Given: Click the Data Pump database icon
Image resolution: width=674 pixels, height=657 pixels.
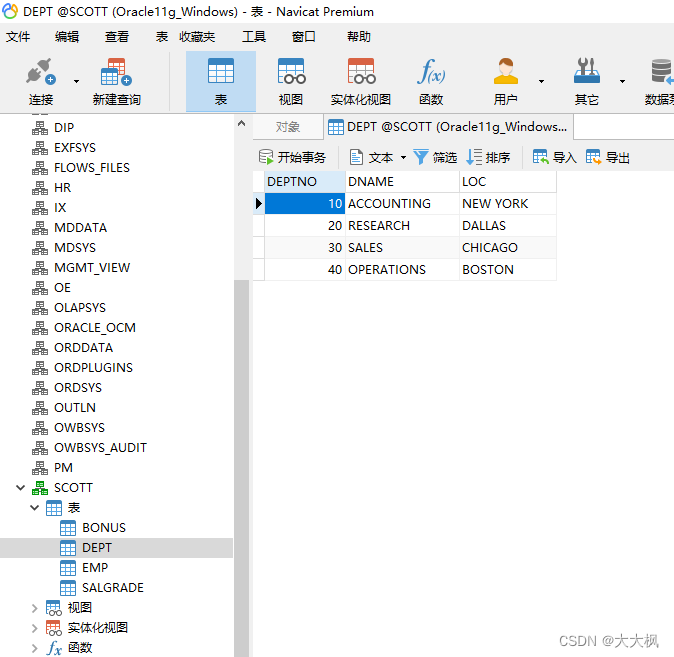Looking at the screenshot, I should point(662,71).
